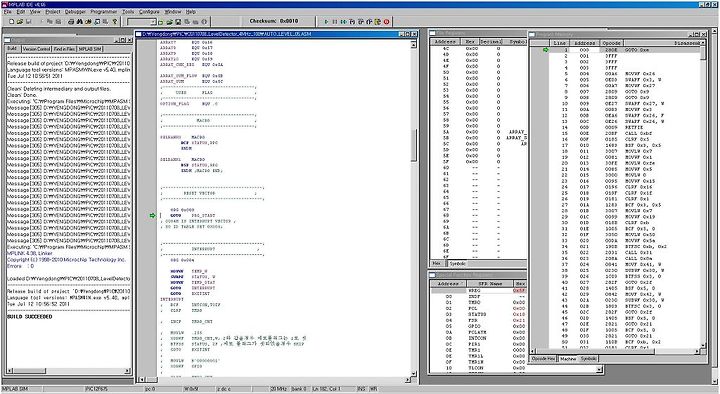Open the Help menu
720x394 pixels.
pos(191,11)
